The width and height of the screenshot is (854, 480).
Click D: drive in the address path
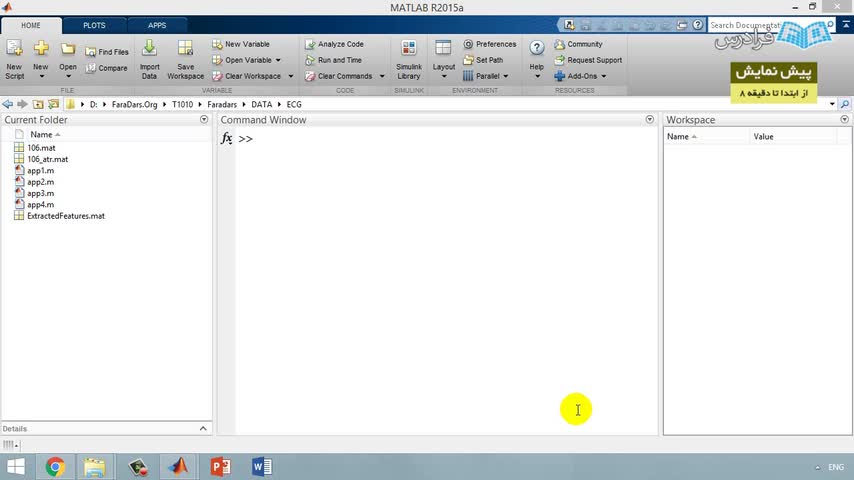(94, 105)
